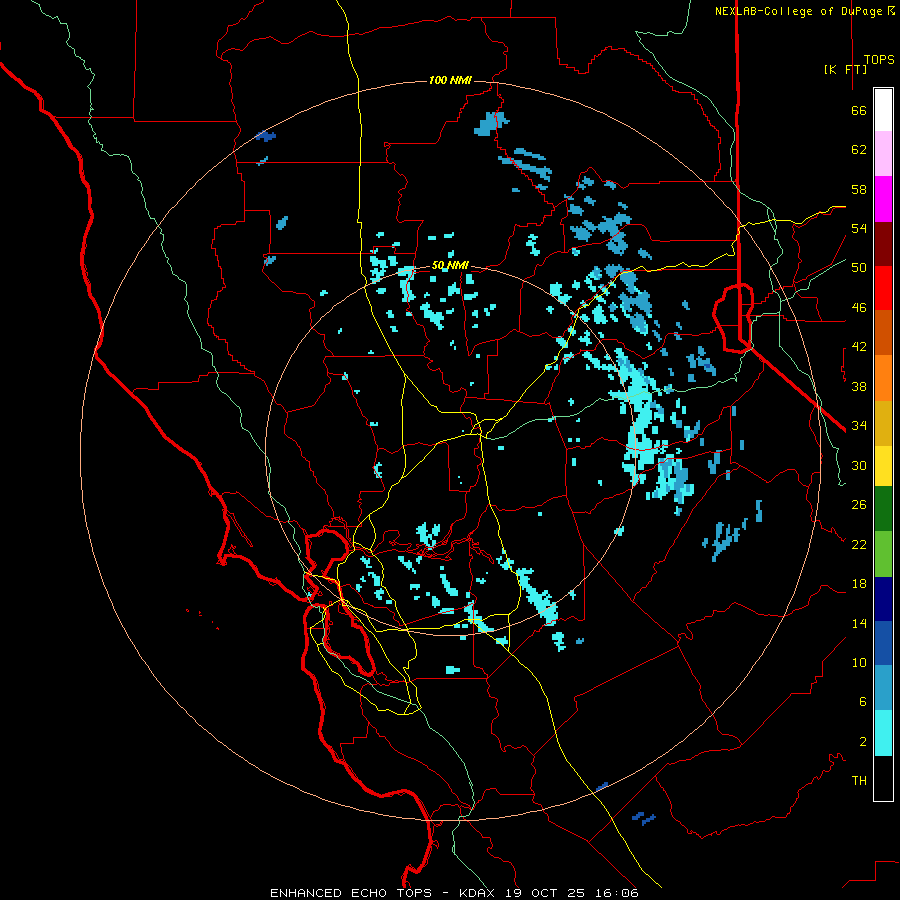Click the 18 value on the legend
The width and height of the screenshot is (900, 900).
click(859, 584)
